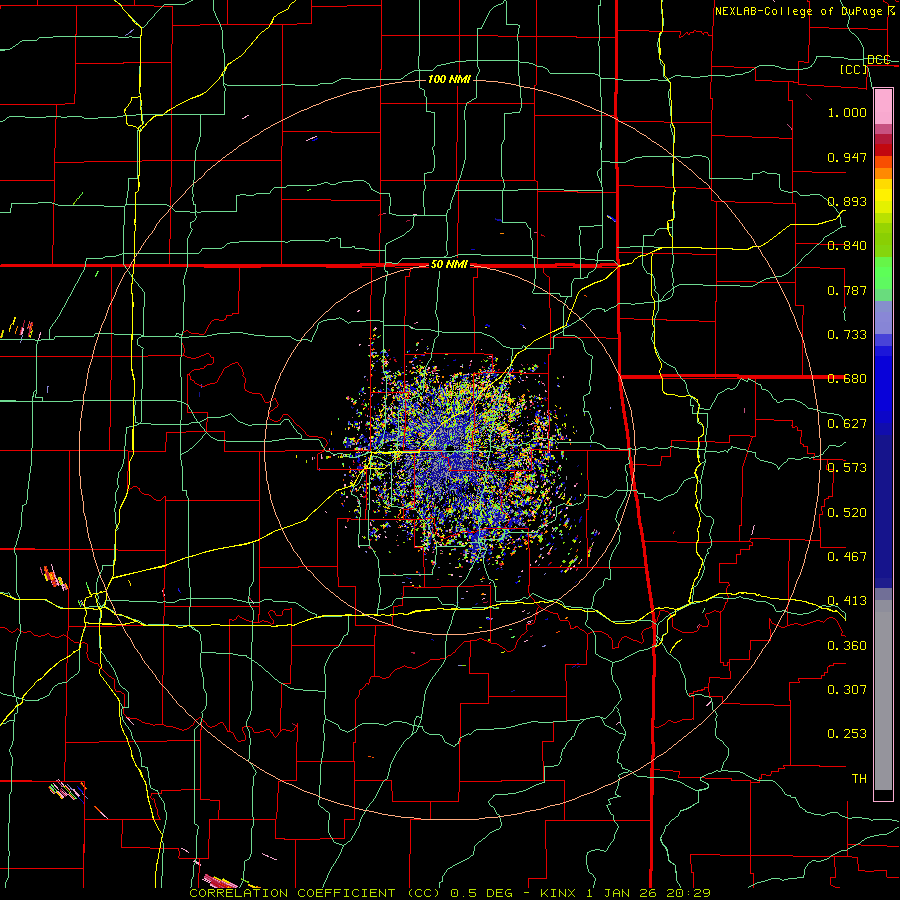Click the 0.413 scale value
This screenshot has height=900, width=900.
tap(847, 601)
